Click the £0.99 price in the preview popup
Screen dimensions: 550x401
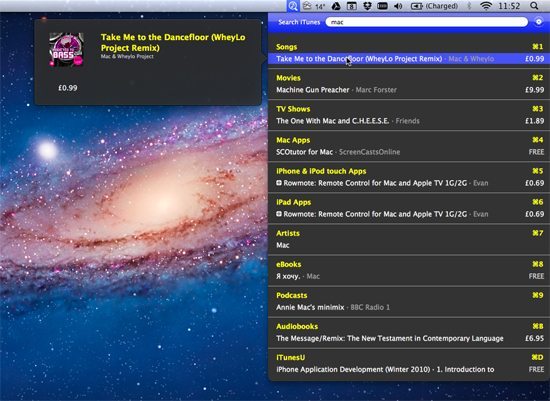click(x=68, y=88)
